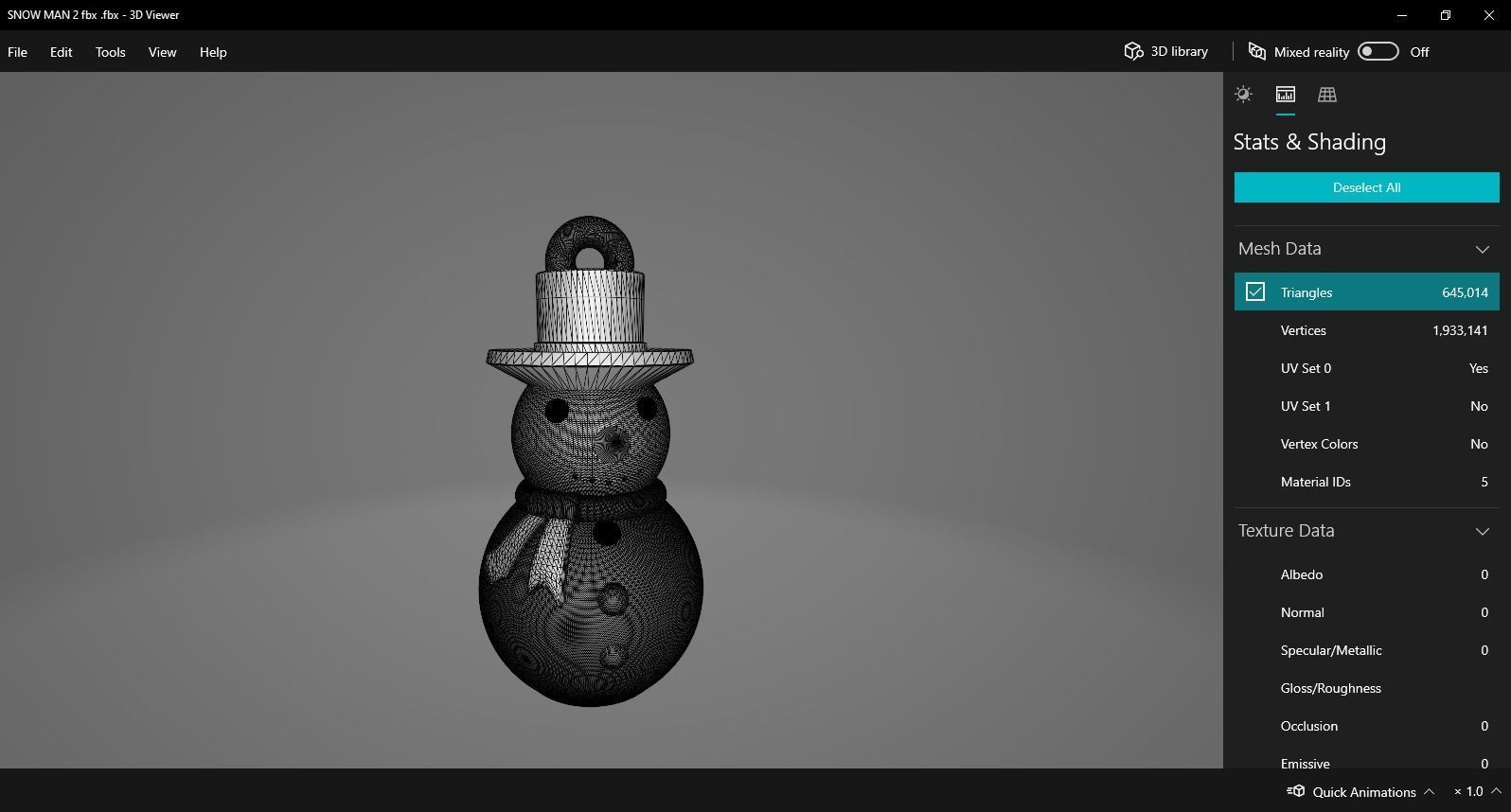Open the Edit menu

tap(61, 52)
